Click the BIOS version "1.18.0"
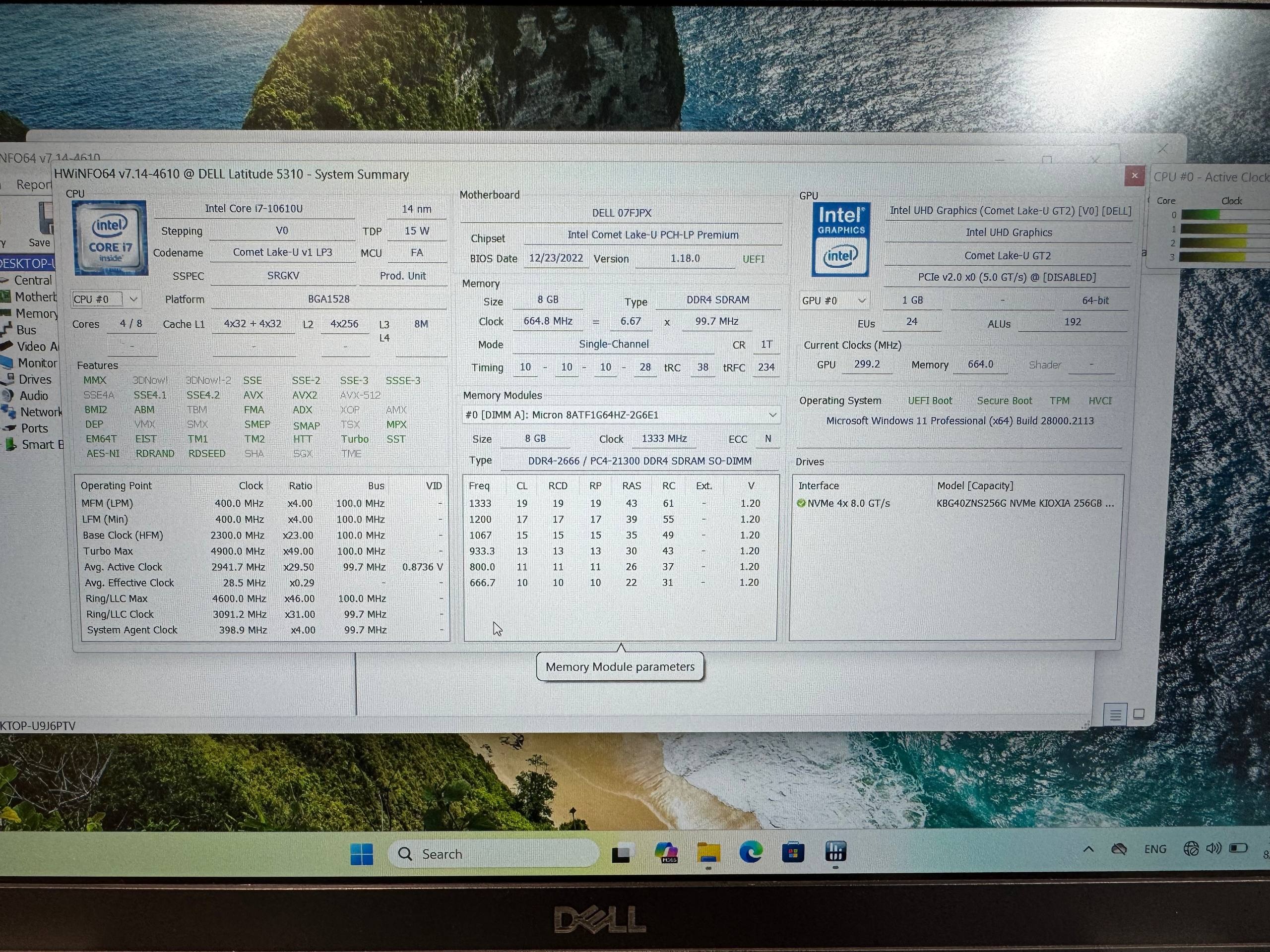Screen dimensions: 1270x952 click(x=685, y=259)
